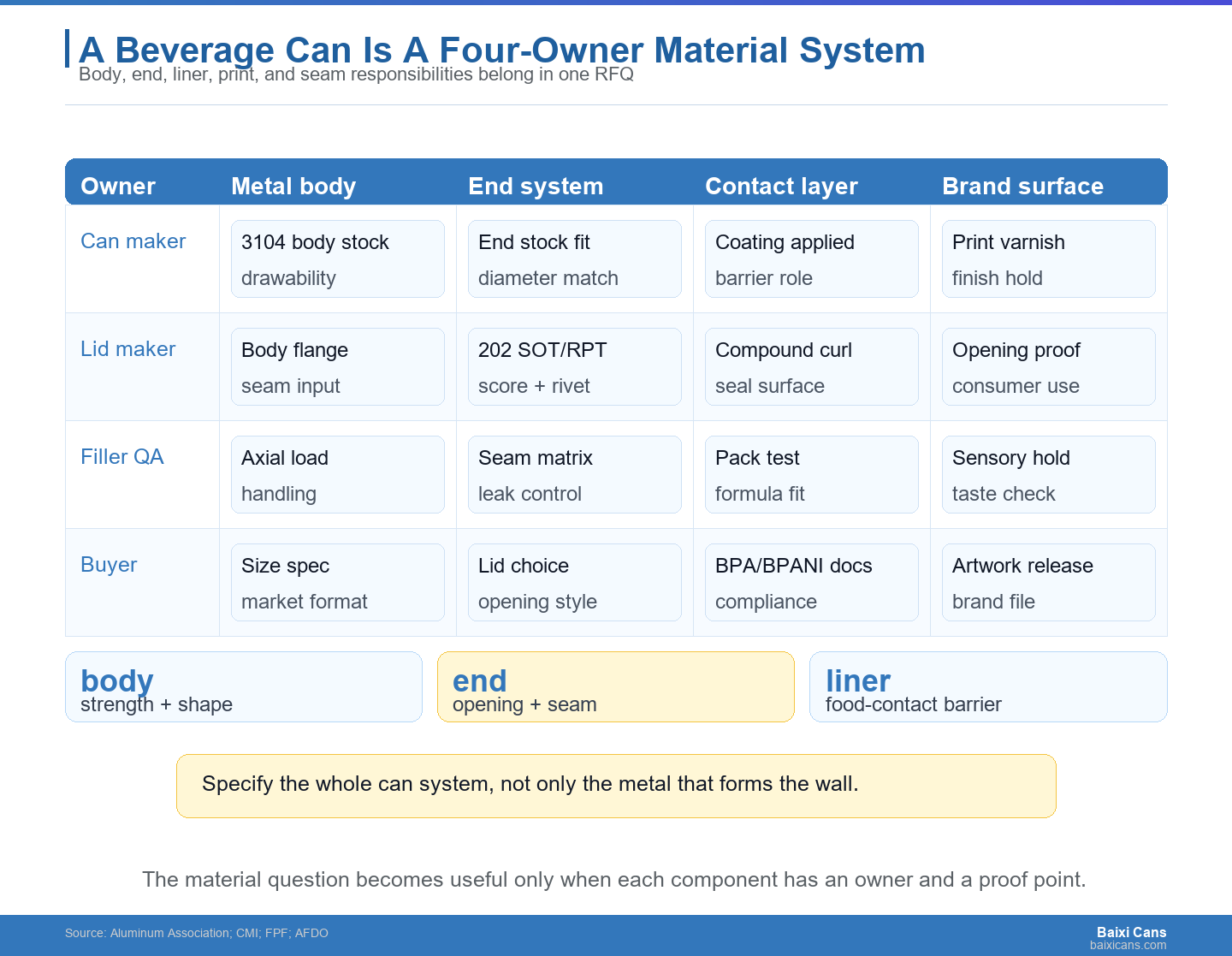Select the 'Buyer' row label

(x=109, y=565)
